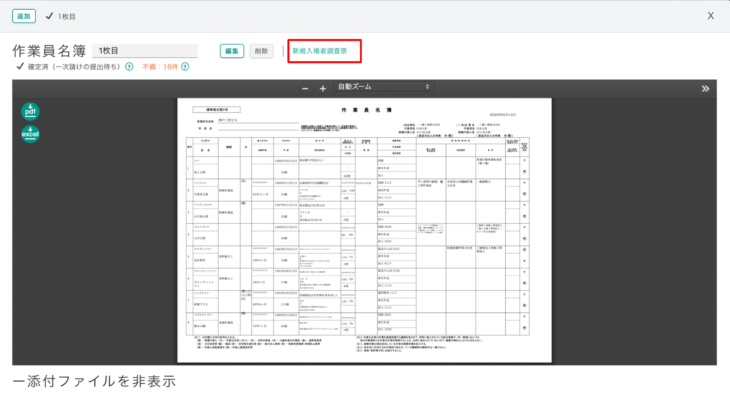This screenshot has height=396, width=730.
Task: Zoom in with the plus icon
Action: 323,88
